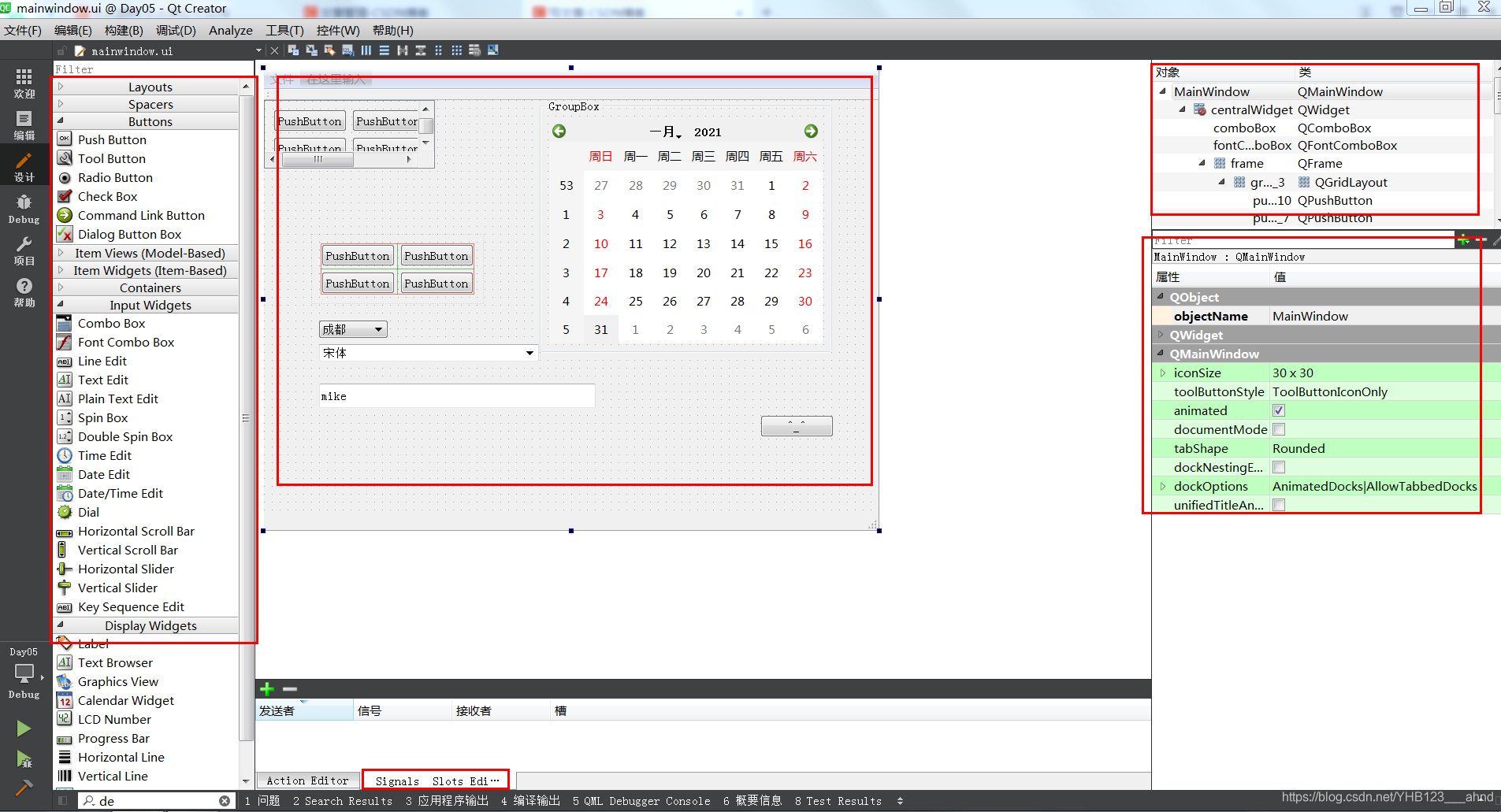Collapse the frame node in object tree

[1202, 163]
